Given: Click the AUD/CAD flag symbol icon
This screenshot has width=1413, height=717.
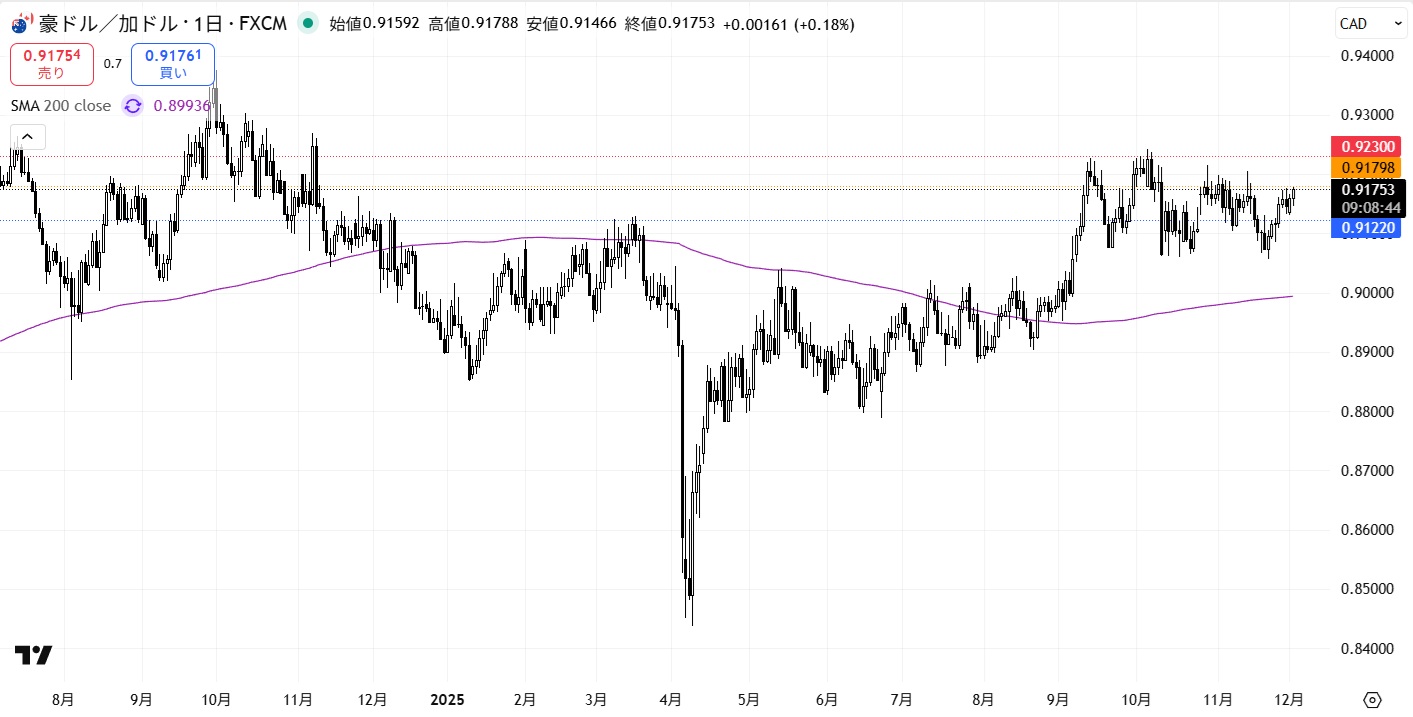Looking at the screenshot, I should pos(22,23).
